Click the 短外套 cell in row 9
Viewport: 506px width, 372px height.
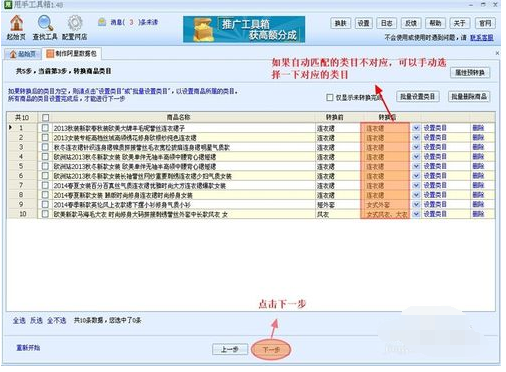(338, 205)
